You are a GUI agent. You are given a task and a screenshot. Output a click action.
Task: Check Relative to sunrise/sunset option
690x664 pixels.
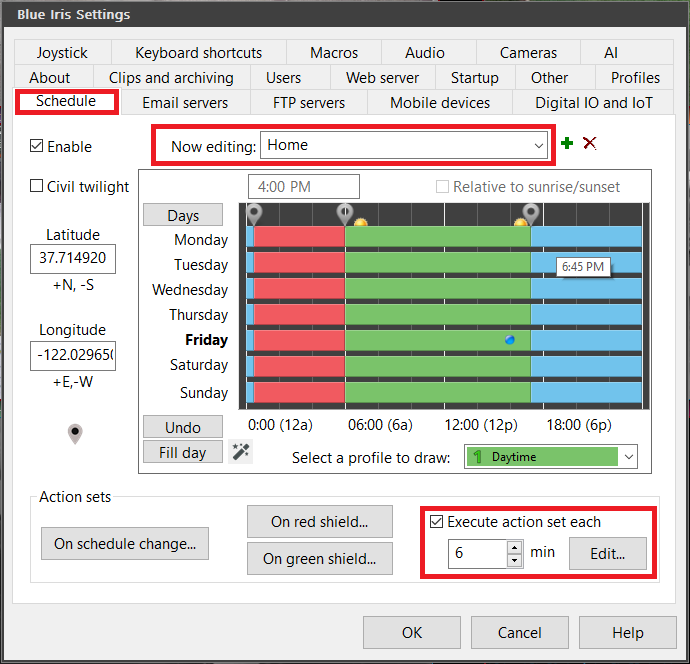click(x=442, y=187)
